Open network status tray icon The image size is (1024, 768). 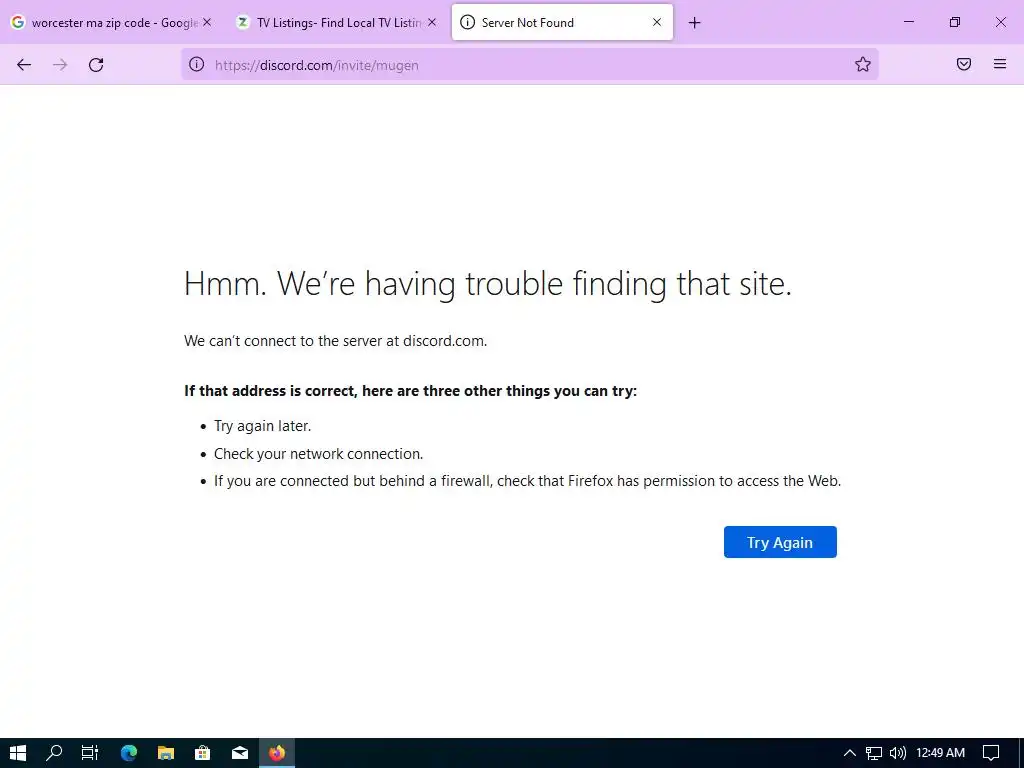[874, 753]
